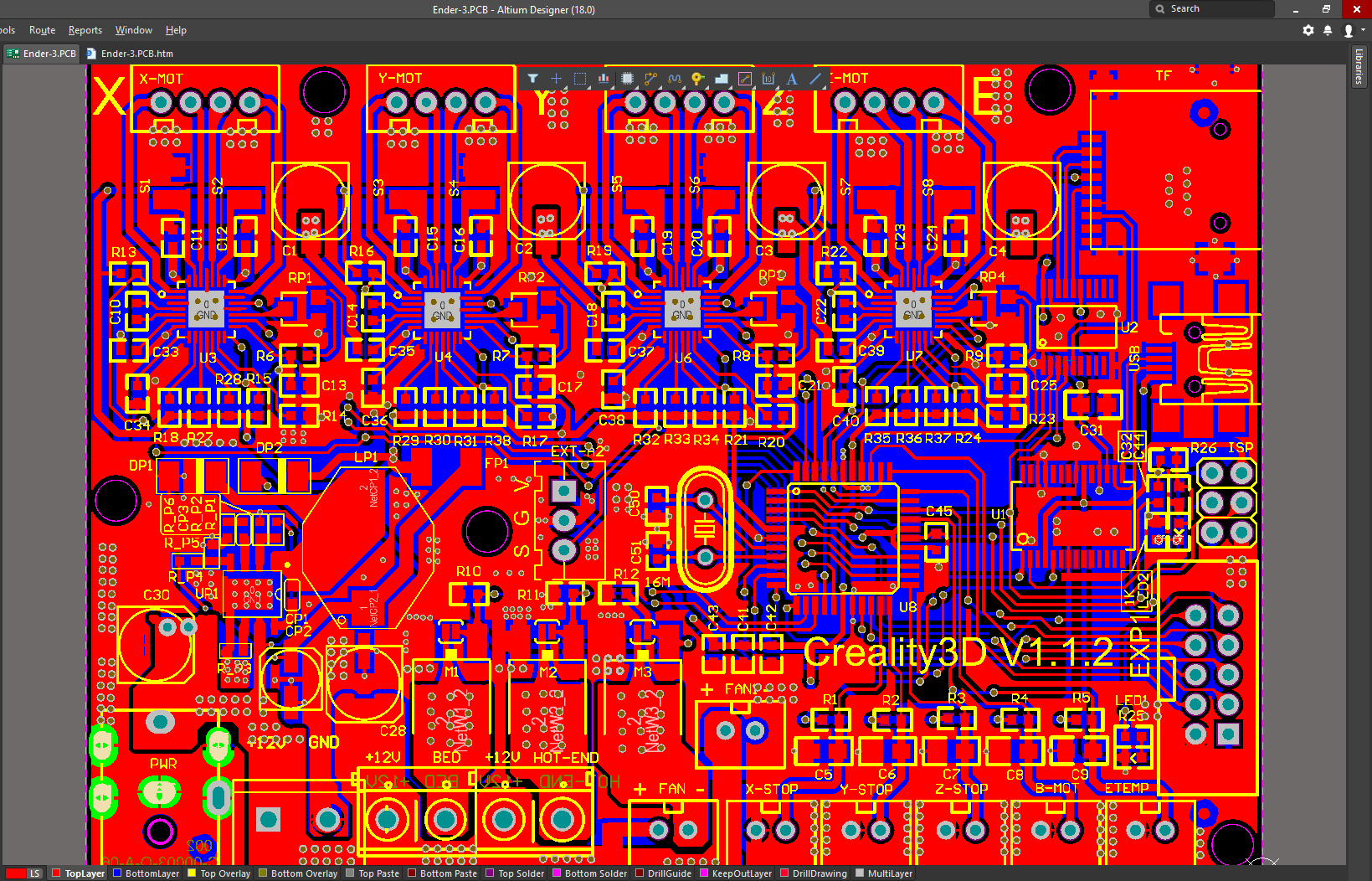Click the Move objects cross-arrow tool
The height and width of the screenshot is (881, 1372).
pyautogui.click(x=556, y=79)
